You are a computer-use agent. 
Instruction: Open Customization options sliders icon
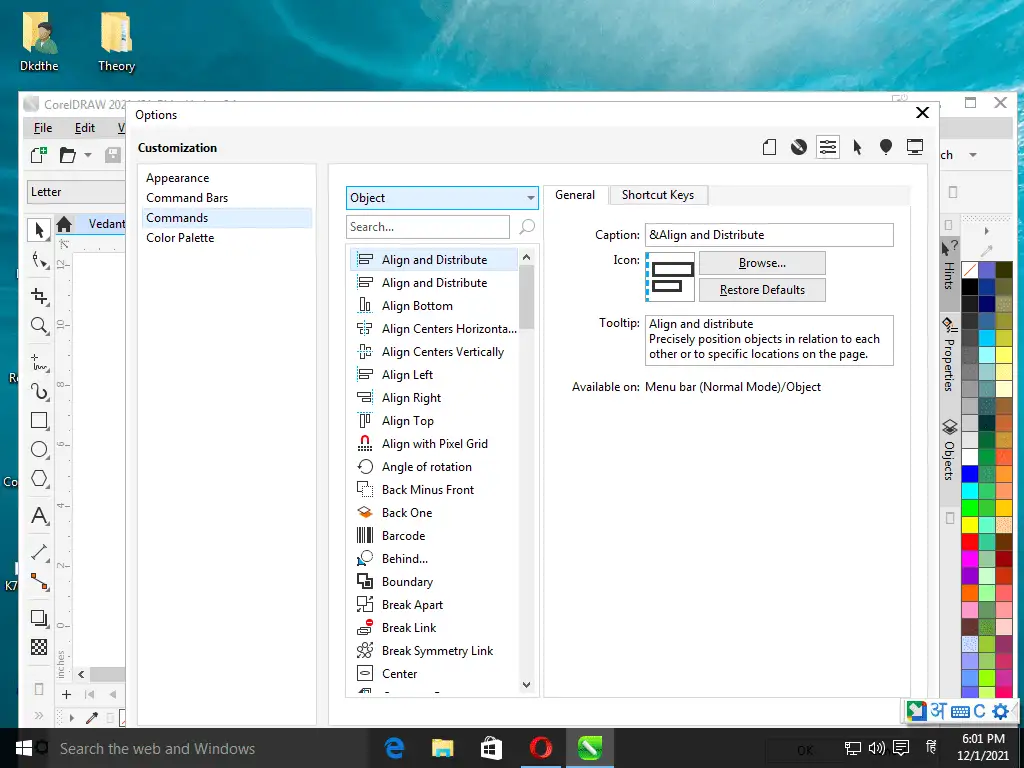tap(827, 148)
